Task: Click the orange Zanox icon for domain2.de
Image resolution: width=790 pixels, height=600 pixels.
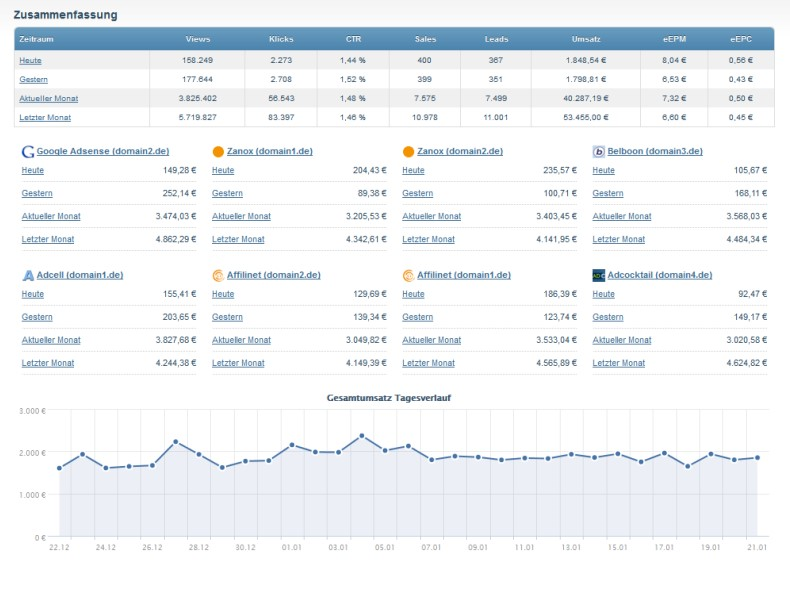Action: click(x=408, y=152)
